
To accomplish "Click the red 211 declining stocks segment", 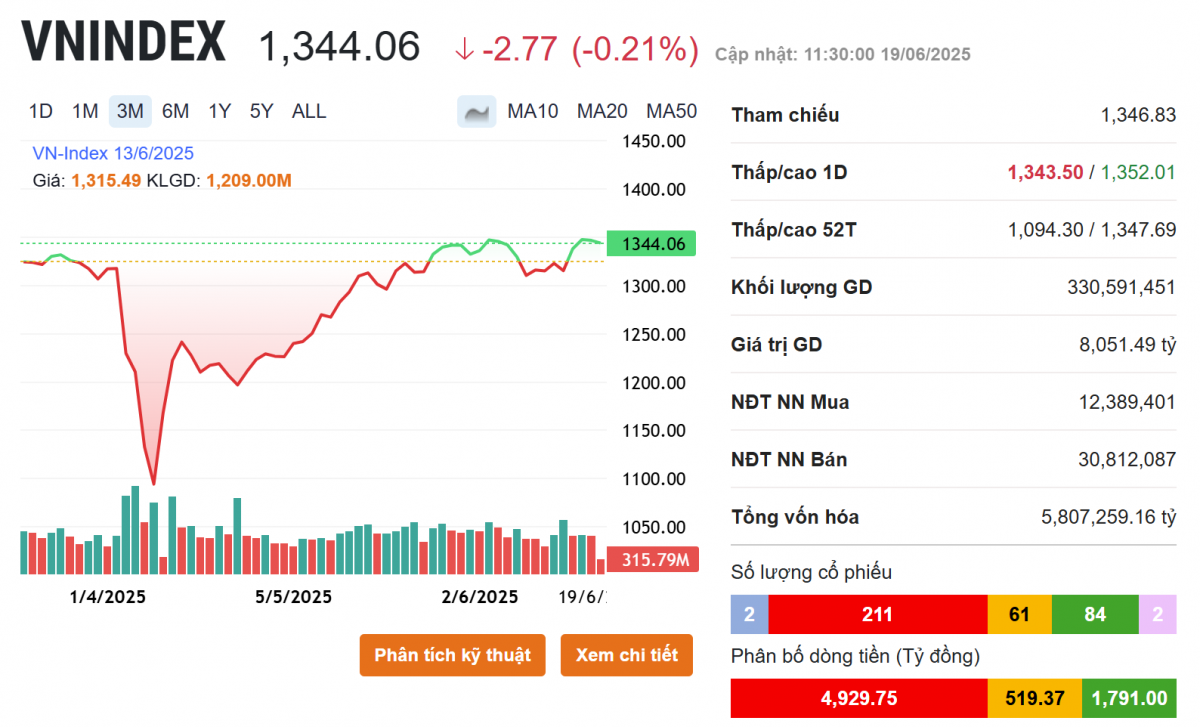I will tap(878, 615).
